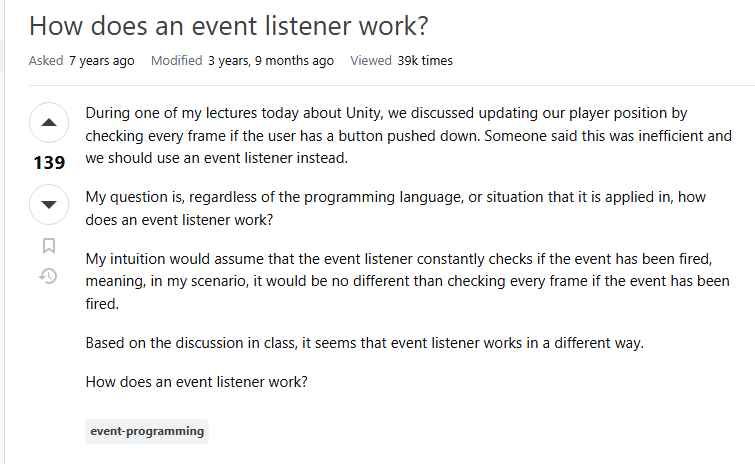Downvote the event listener question

(49, 205)
